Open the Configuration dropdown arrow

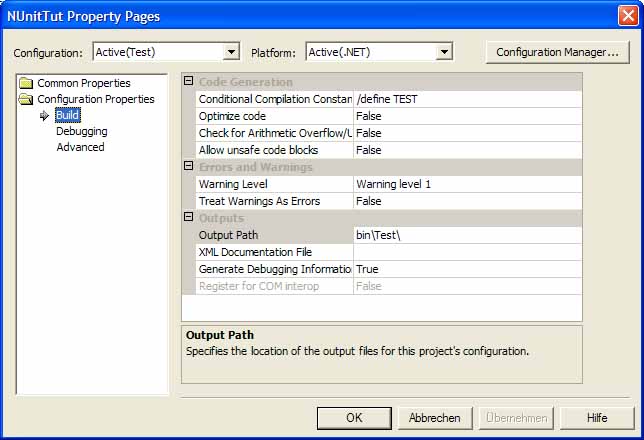click(231, 52)
